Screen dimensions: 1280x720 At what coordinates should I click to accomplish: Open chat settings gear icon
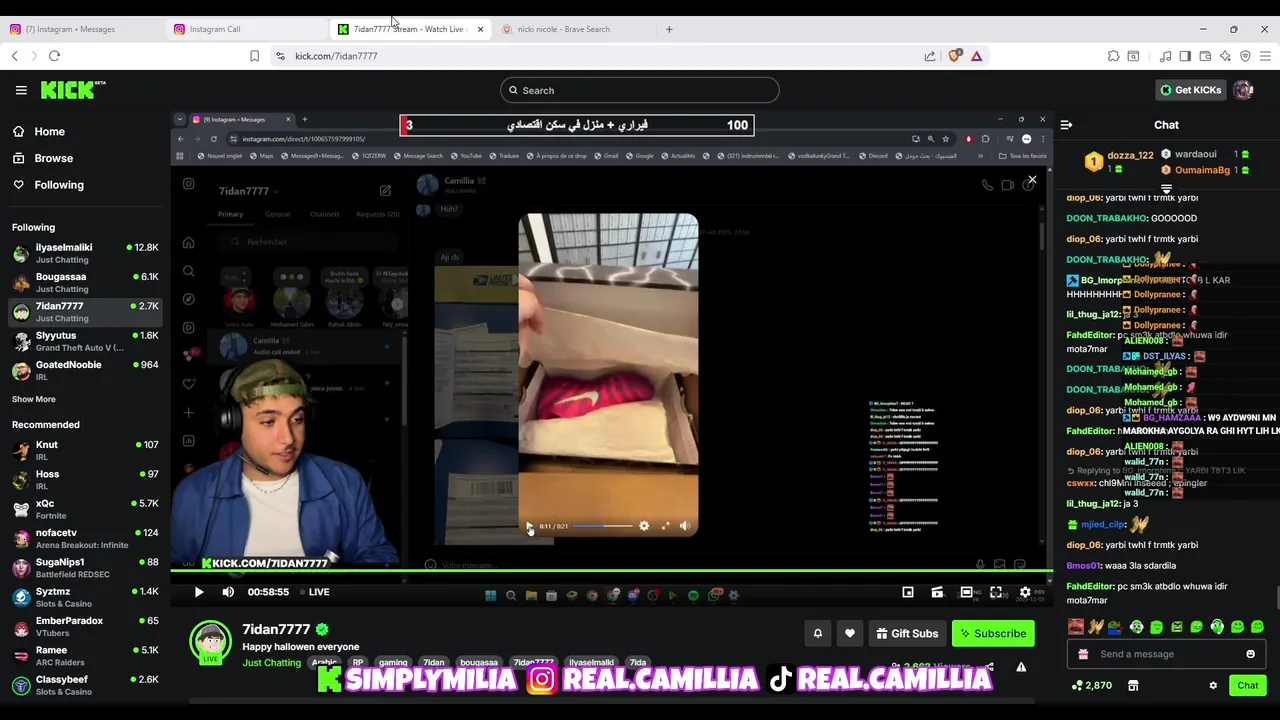[x=1213, y=686]
